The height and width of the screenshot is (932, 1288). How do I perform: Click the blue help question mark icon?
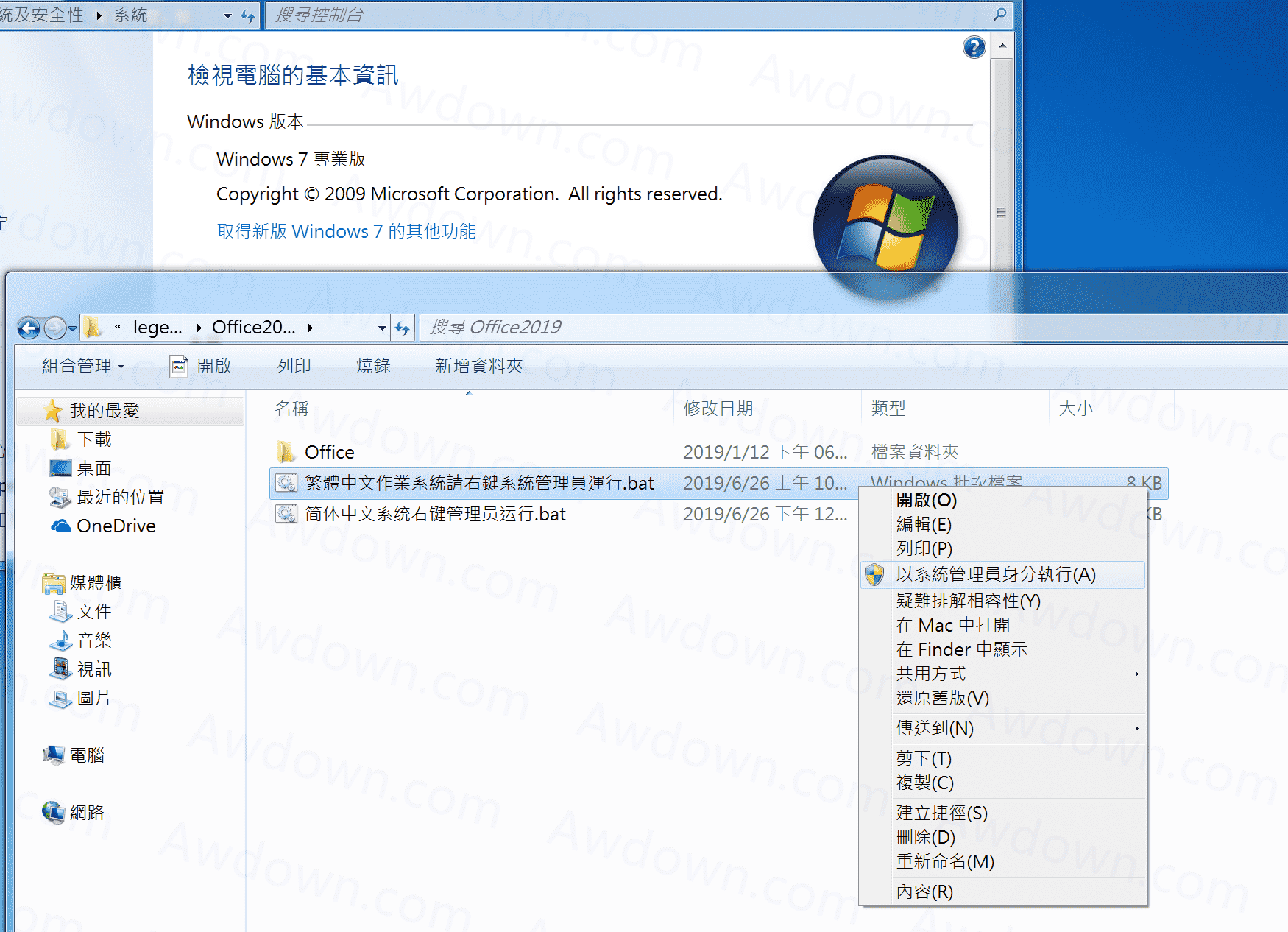pyautogui.click(x=974, y=48)
